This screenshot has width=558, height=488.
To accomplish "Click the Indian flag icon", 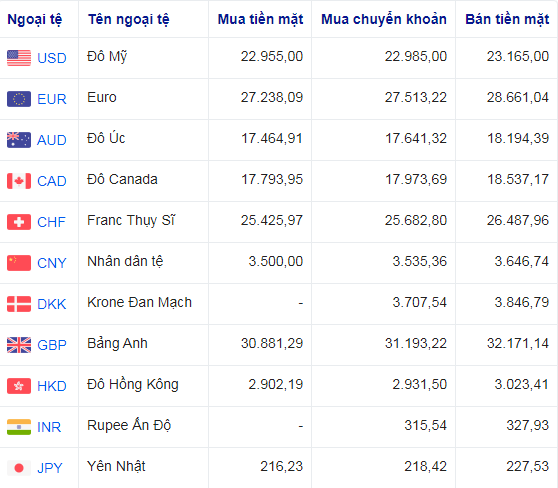I will click(x=19, y=427).
